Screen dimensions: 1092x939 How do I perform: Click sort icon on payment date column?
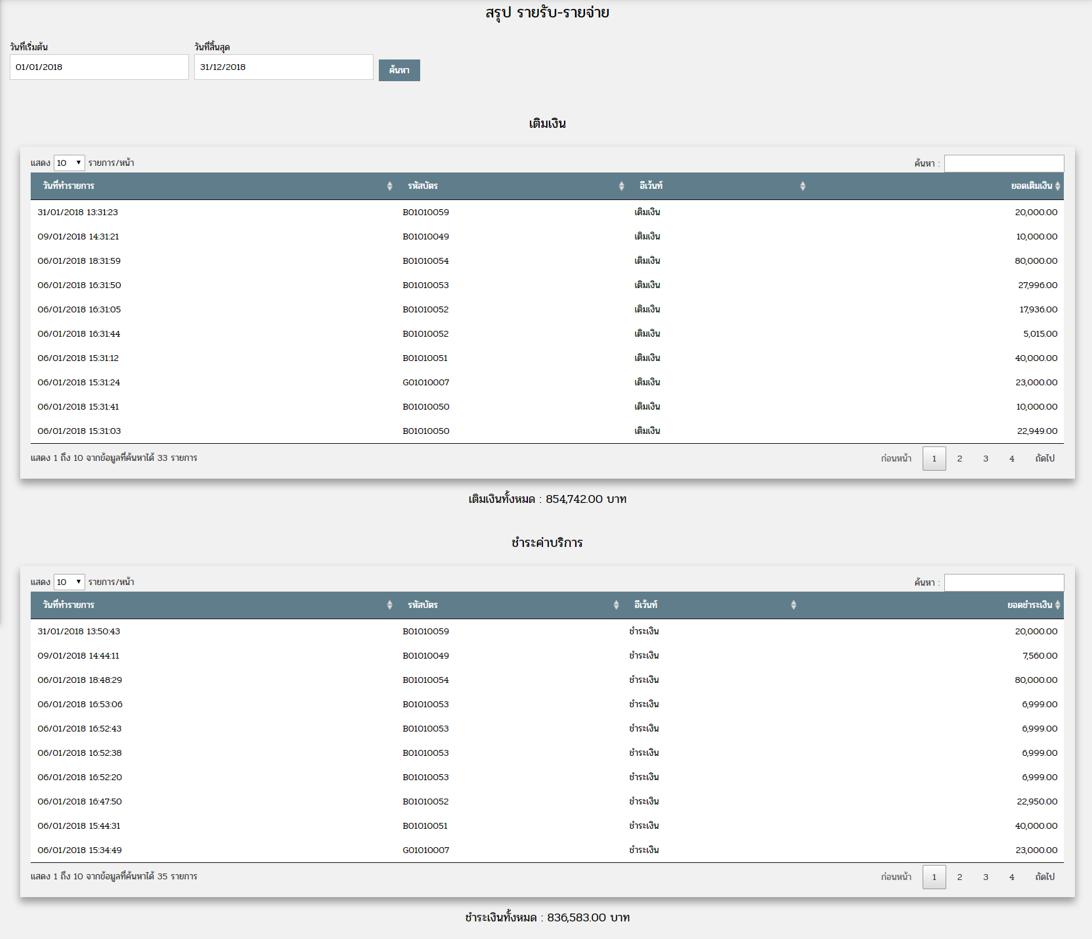point(390,605)
